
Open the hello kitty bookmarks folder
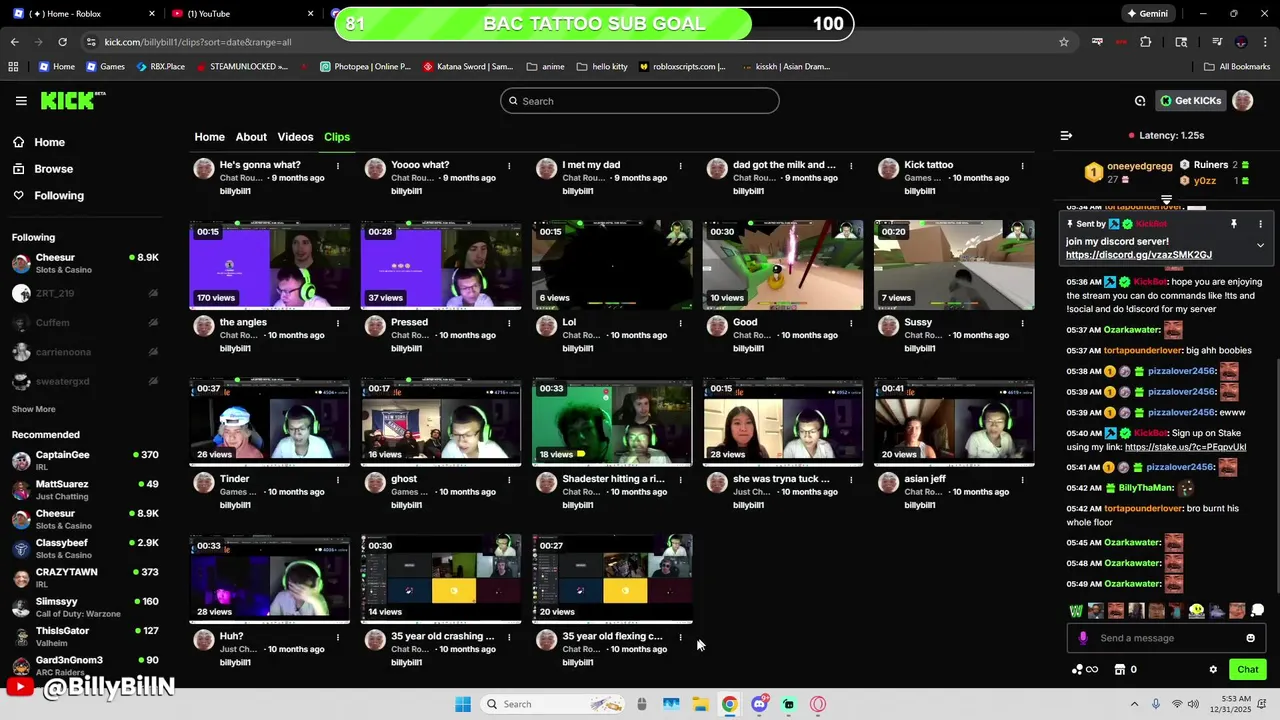click(602, 67)
